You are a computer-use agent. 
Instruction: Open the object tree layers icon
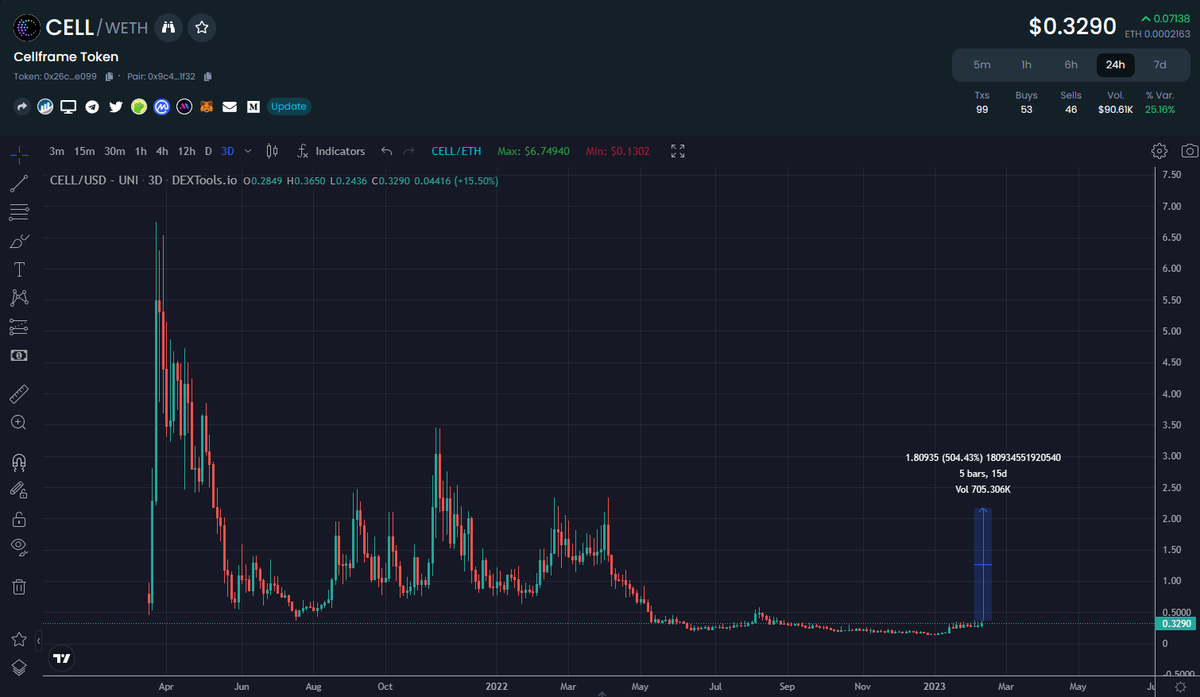point(19,667)
